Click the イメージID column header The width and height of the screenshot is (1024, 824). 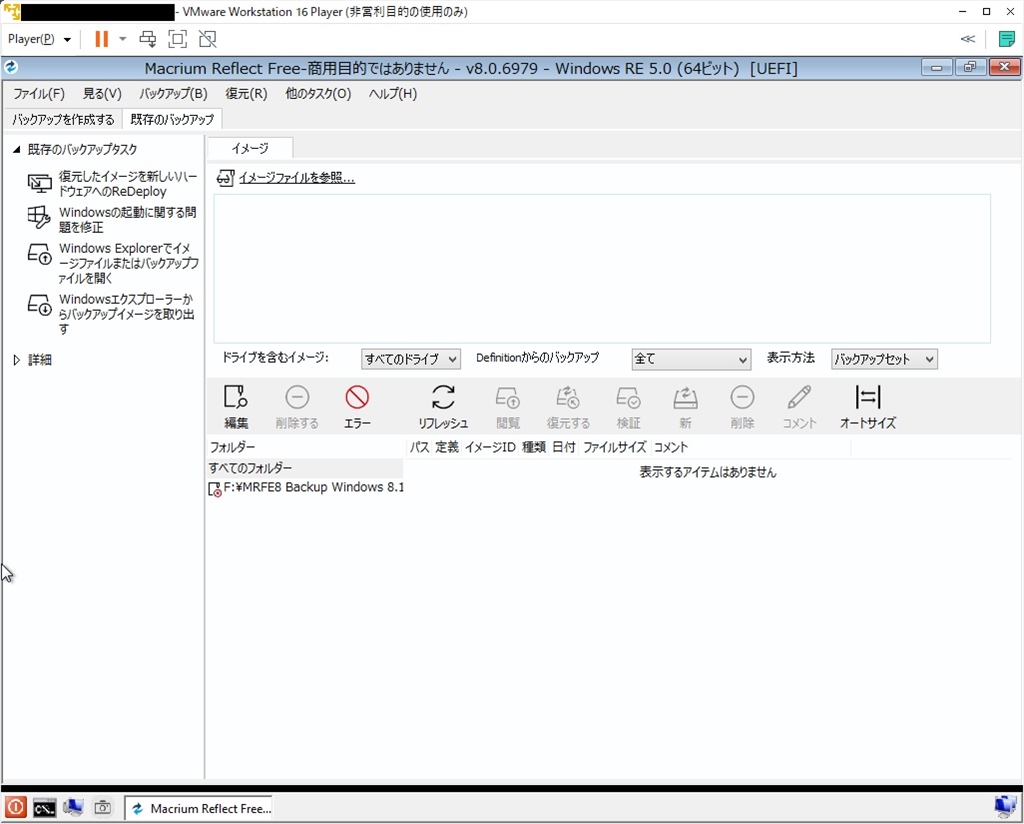click(490, 447)
